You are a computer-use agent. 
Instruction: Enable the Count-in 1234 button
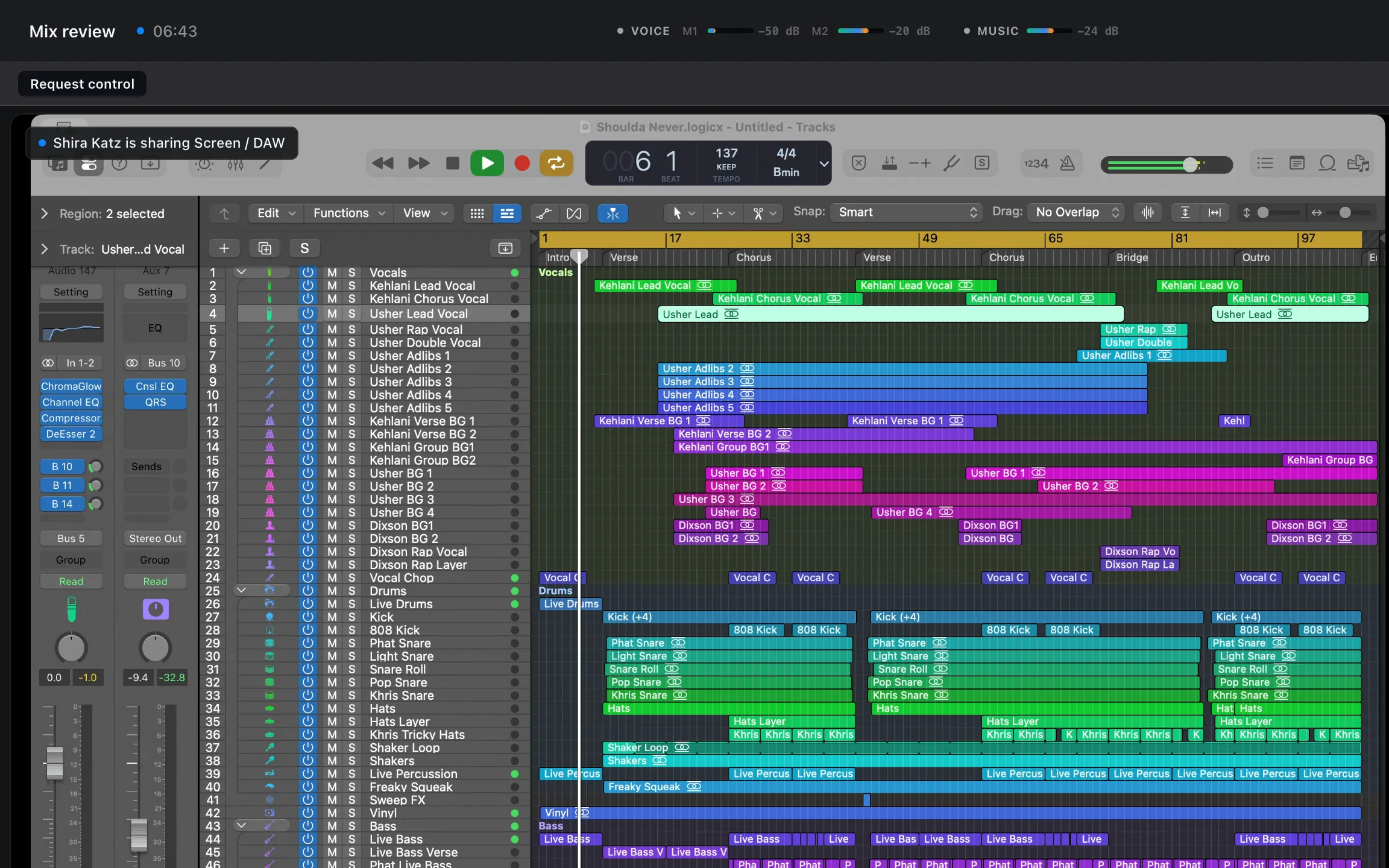(1036, 163)
